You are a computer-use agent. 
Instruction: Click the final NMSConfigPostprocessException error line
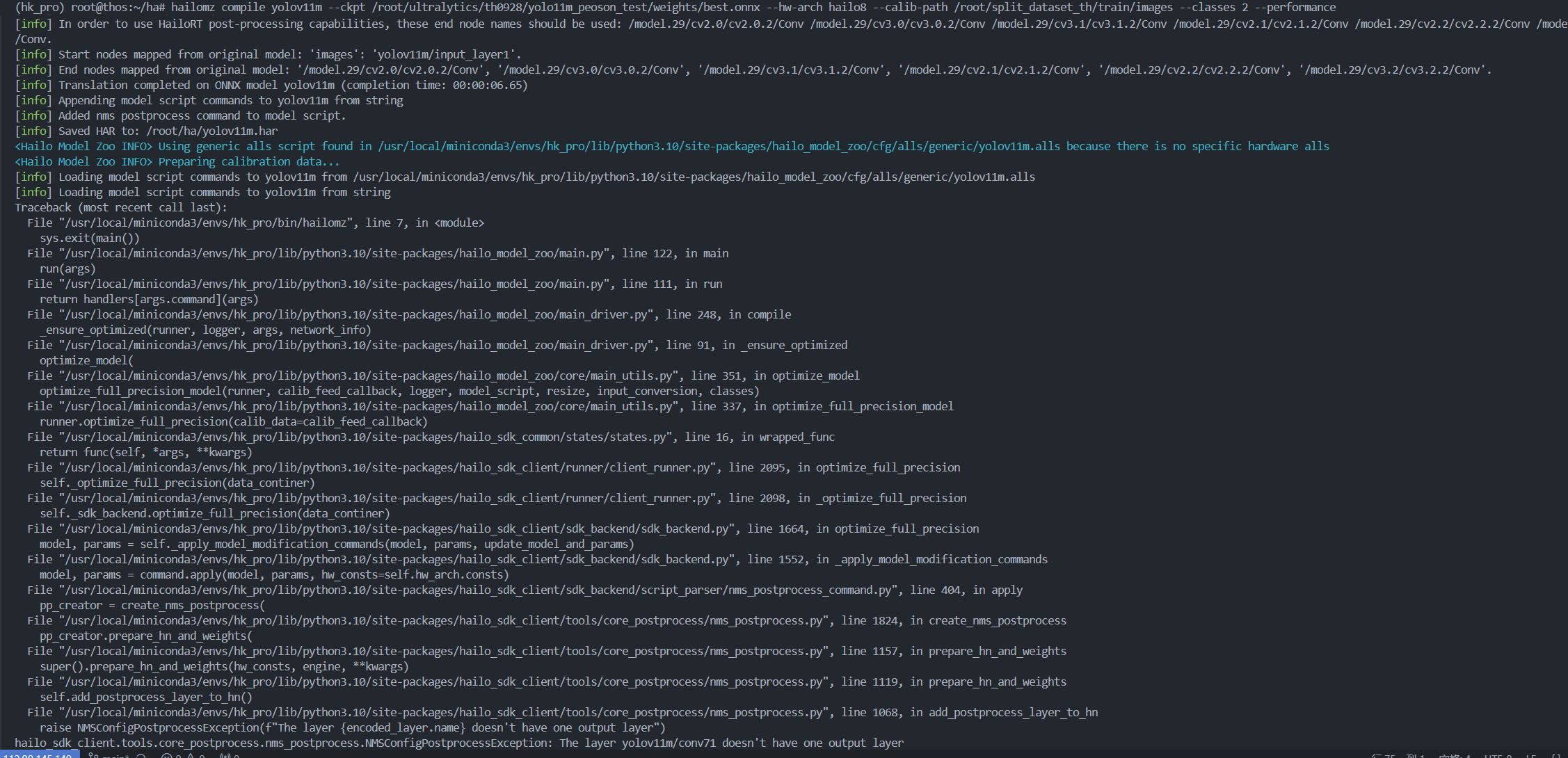[459, 743]
